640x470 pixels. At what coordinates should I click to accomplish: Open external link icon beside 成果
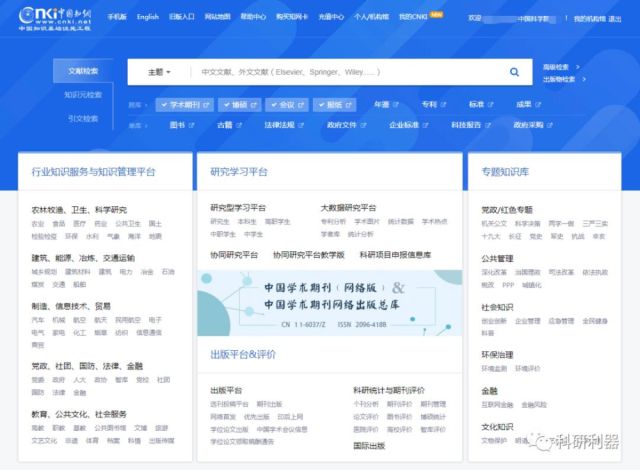click(538, 105)
